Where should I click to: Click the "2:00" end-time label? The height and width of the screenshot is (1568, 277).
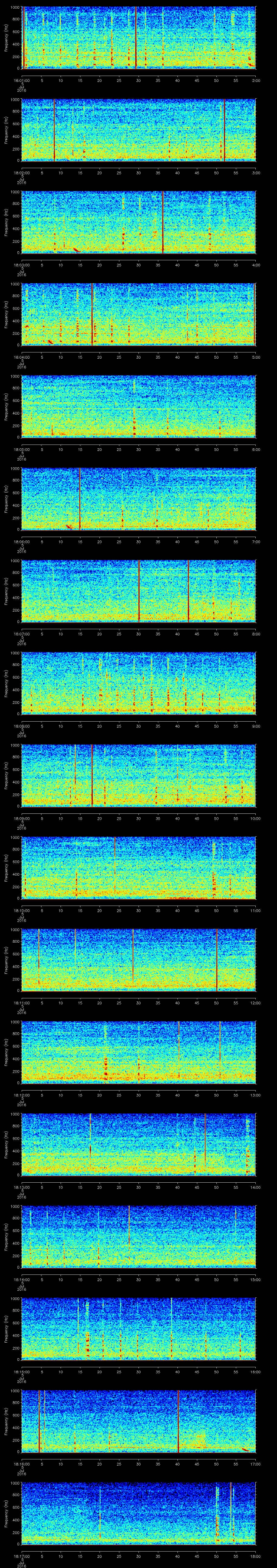(256, 80)
